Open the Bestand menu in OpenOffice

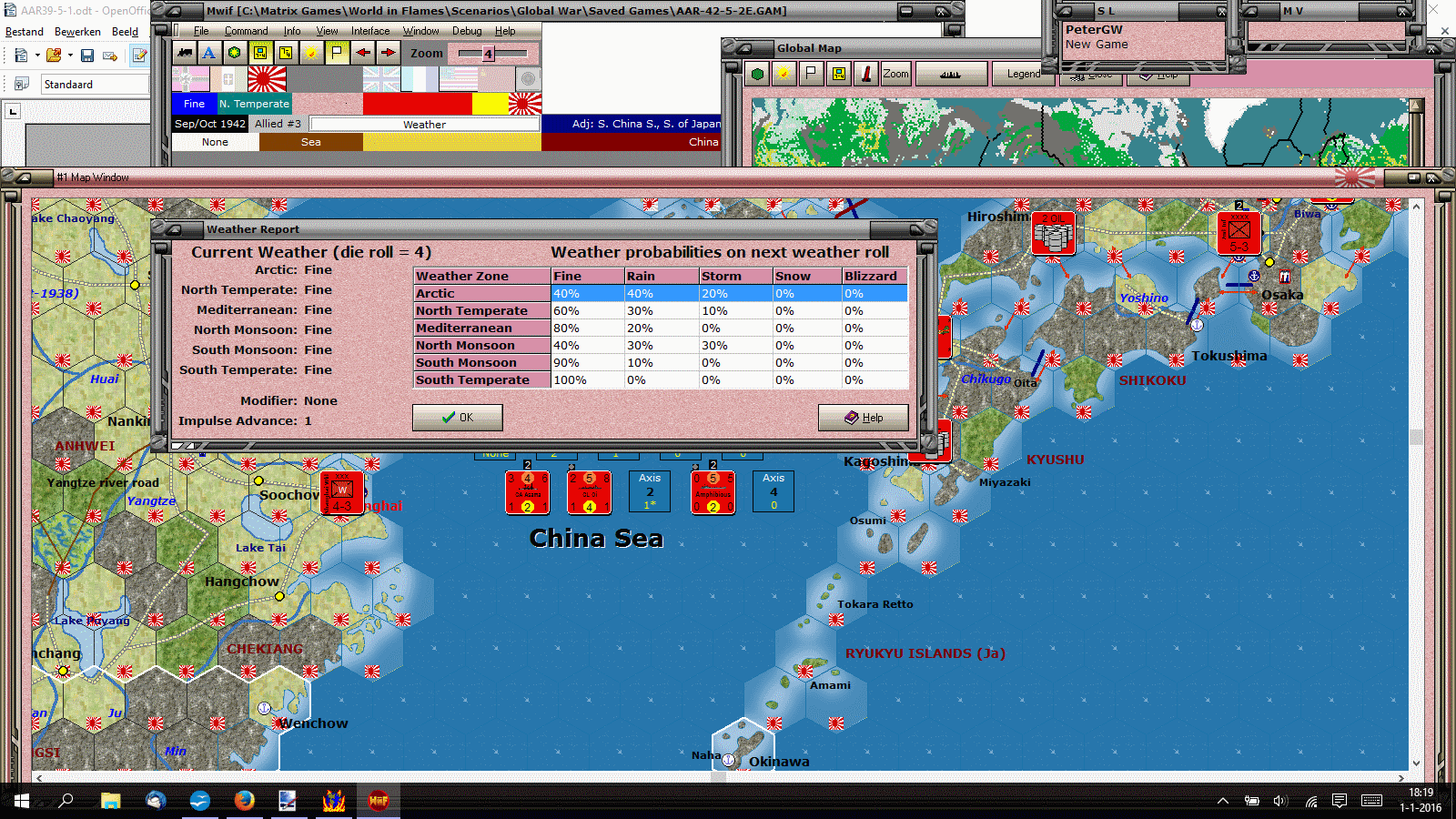pos(25,32)
